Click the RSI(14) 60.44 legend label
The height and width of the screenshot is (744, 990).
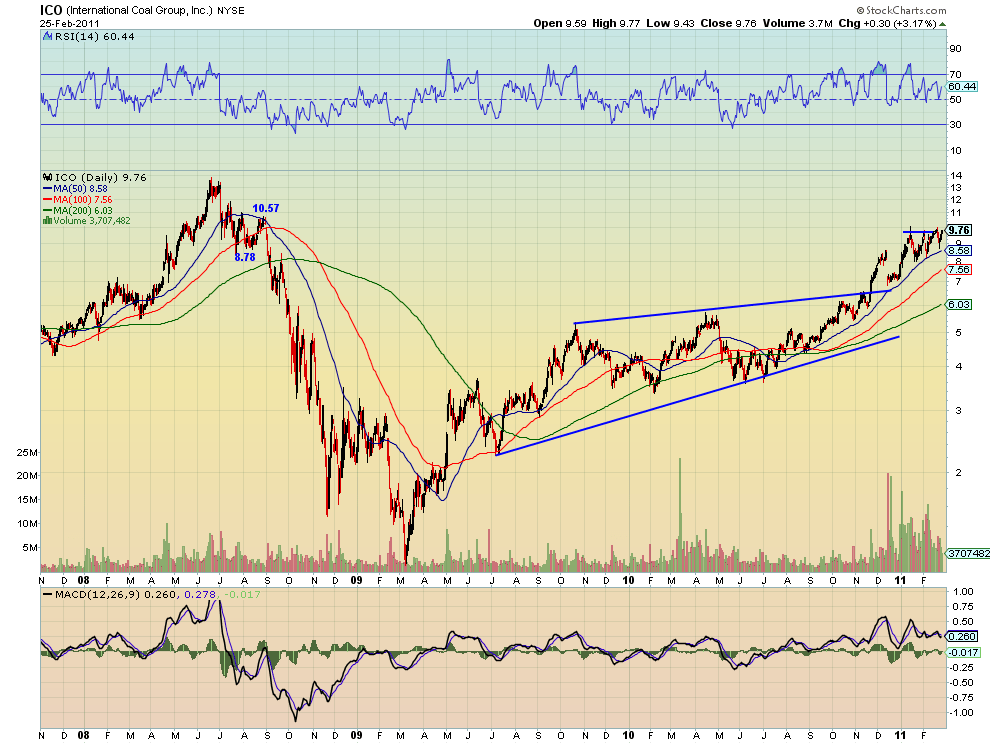(95, 37)
